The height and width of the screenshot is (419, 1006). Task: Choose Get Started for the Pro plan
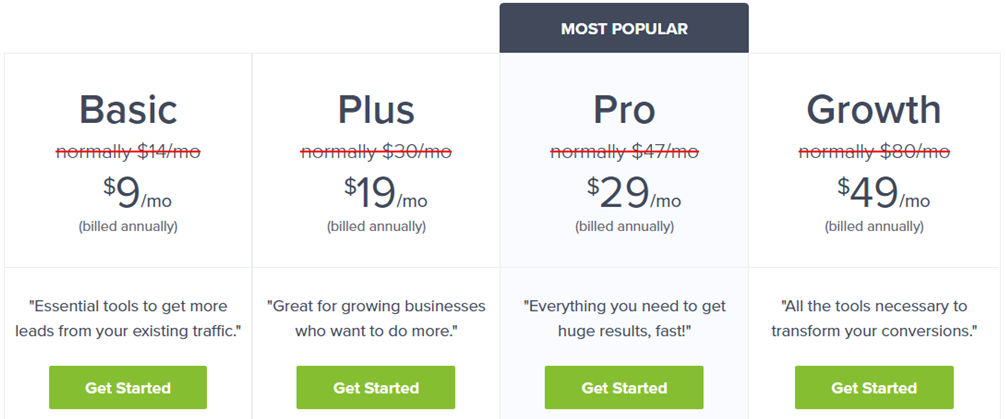[624, 388]
